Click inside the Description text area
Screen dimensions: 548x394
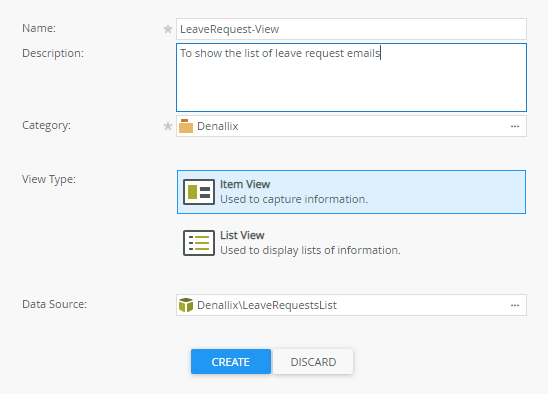coord(351,77)
